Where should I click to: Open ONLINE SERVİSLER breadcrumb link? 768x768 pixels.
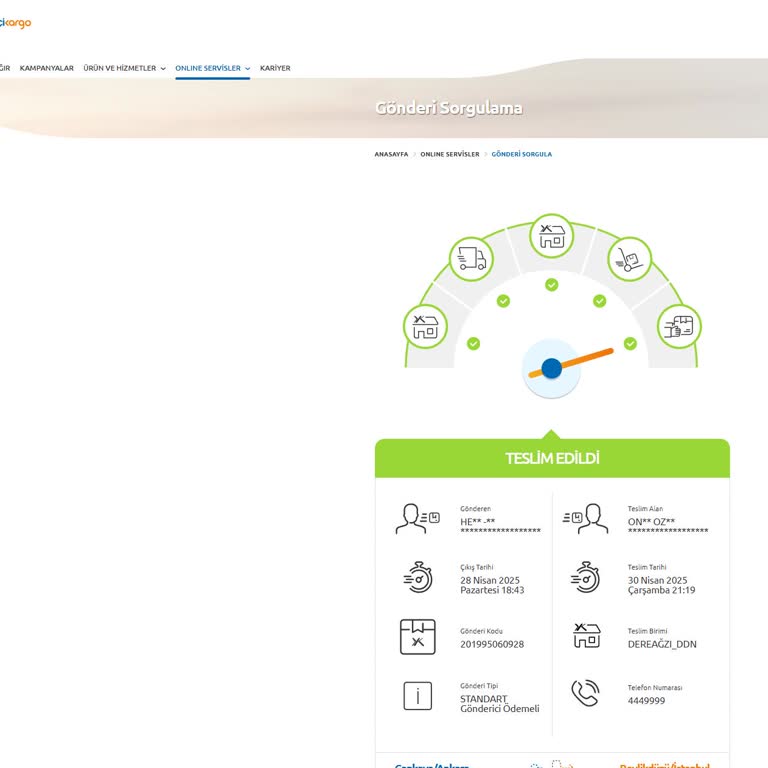(x=450, y=154)
